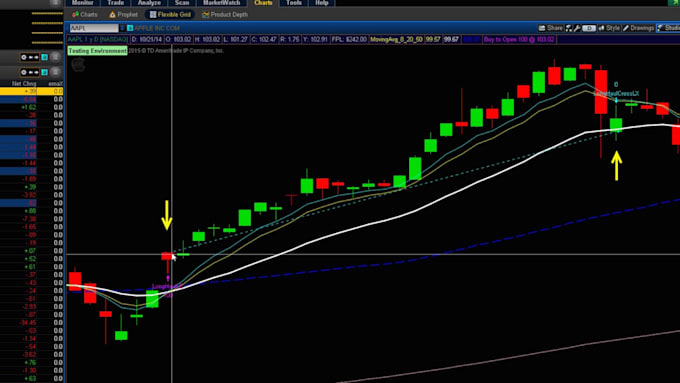680x383 pixels.
Task: Select the watchlist row showing +.88
Action: coord(32,211)
